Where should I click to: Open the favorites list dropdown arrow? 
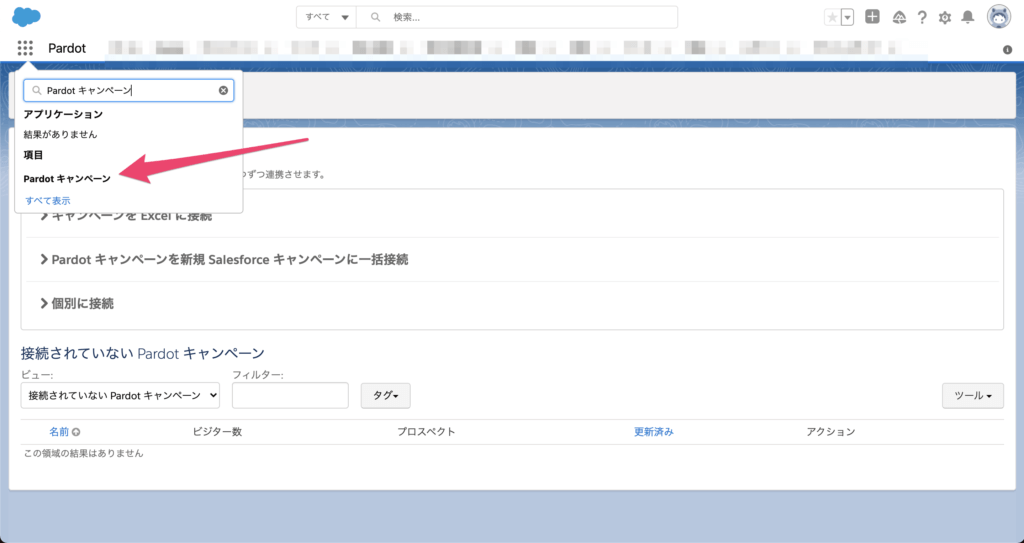(x=848, y=18)
